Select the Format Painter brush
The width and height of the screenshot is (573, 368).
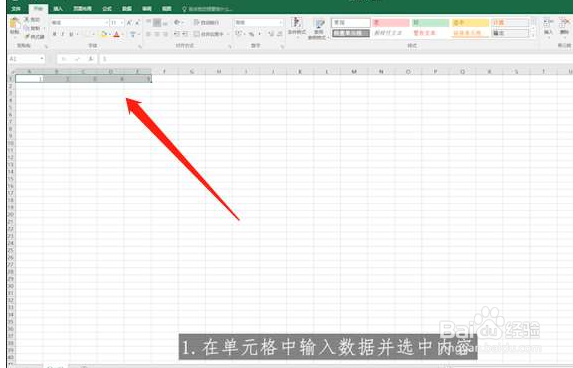pyautogui.click(x=27, y=37)
